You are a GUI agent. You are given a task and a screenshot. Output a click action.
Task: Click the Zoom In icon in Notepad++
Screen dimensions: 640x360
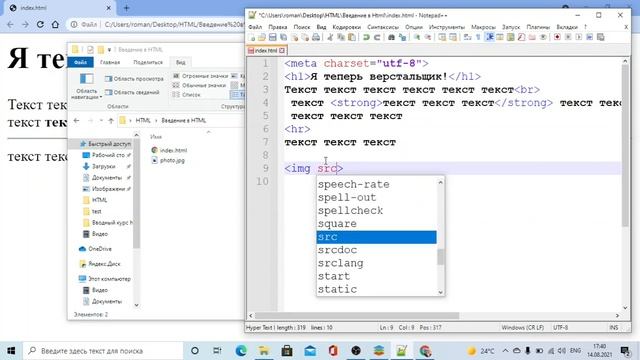point(417,37)
